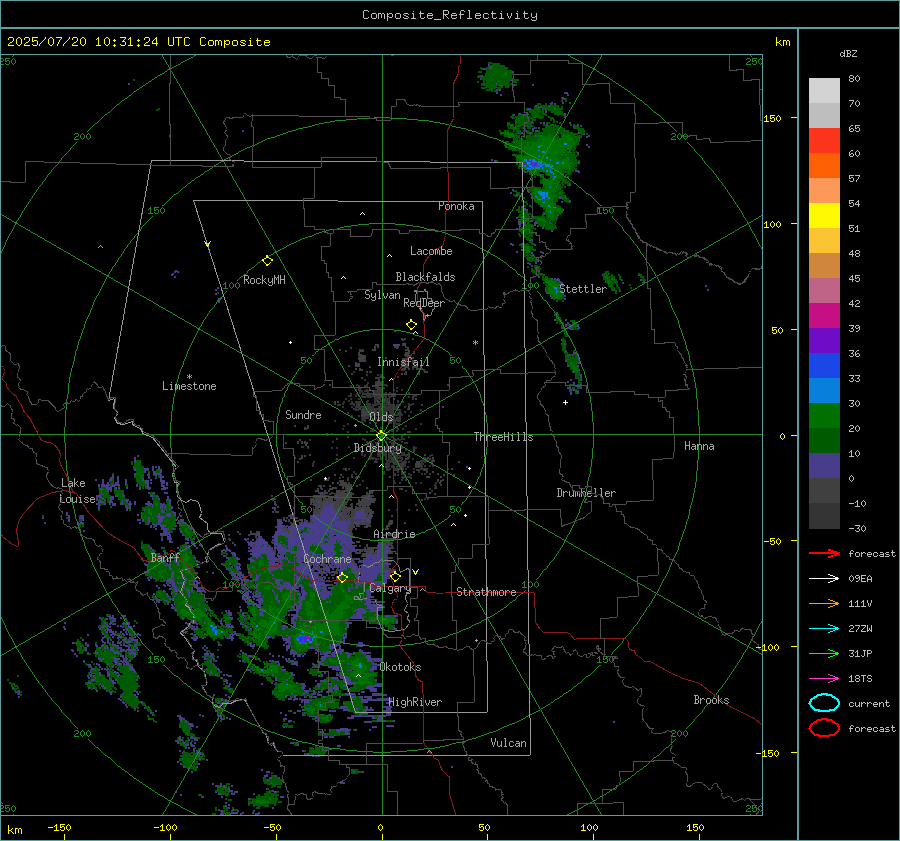Click the green 31JP arrow in the legend
Screen dimensions: 900x841
(824, 653)
